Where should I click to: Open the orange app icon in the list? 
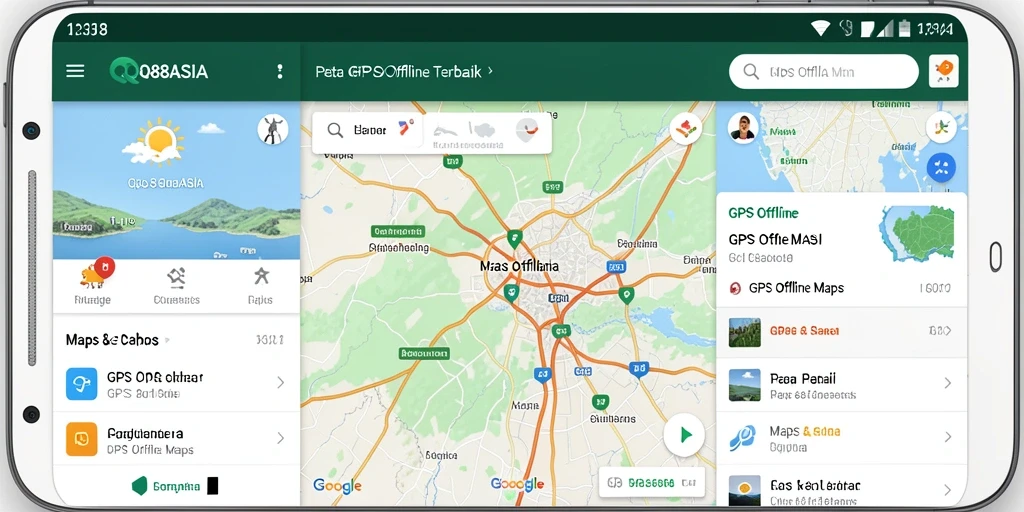click(82, 439)
